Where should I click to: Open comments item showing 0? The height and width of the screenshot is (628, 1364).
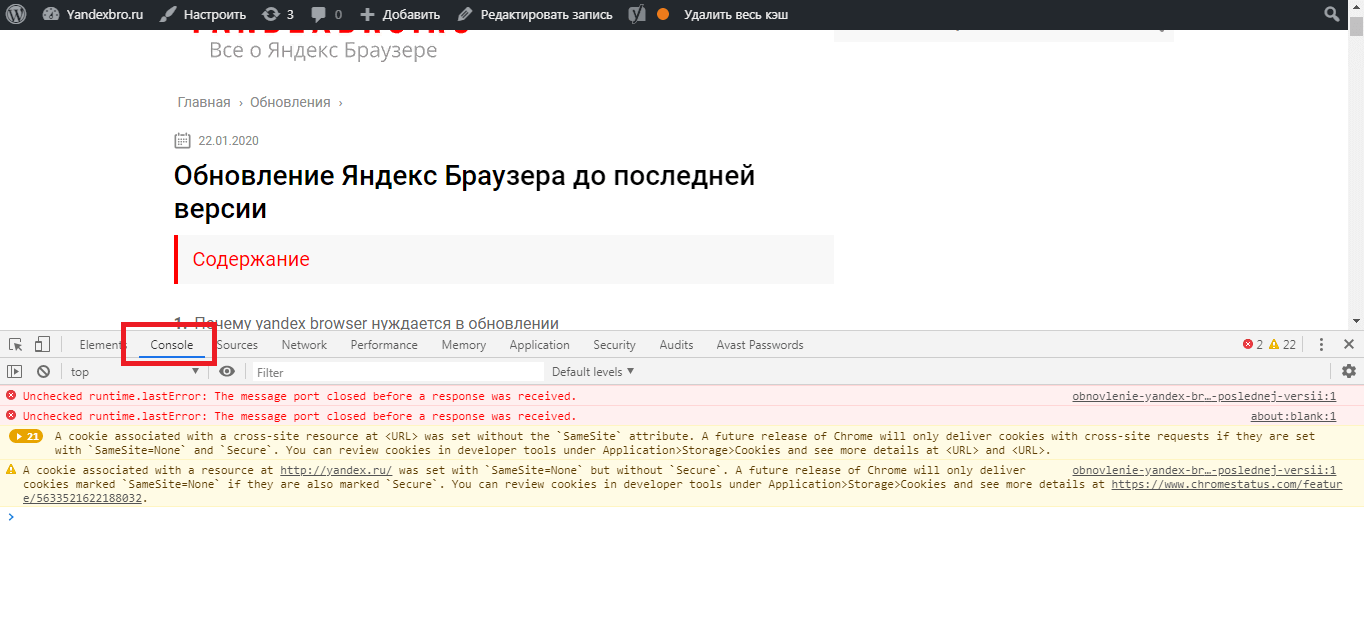pos(326,14)
